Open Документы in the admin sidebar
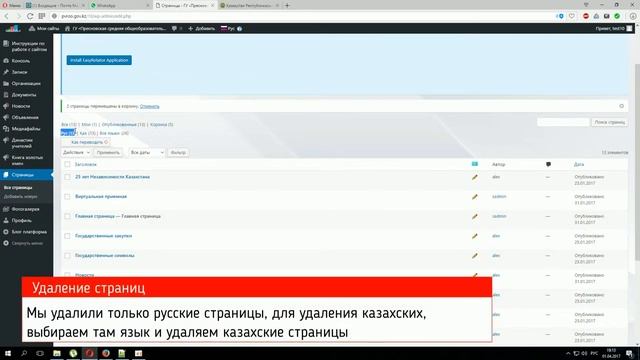640x360 pixels. pyautogui.click(x=24, y=95)
